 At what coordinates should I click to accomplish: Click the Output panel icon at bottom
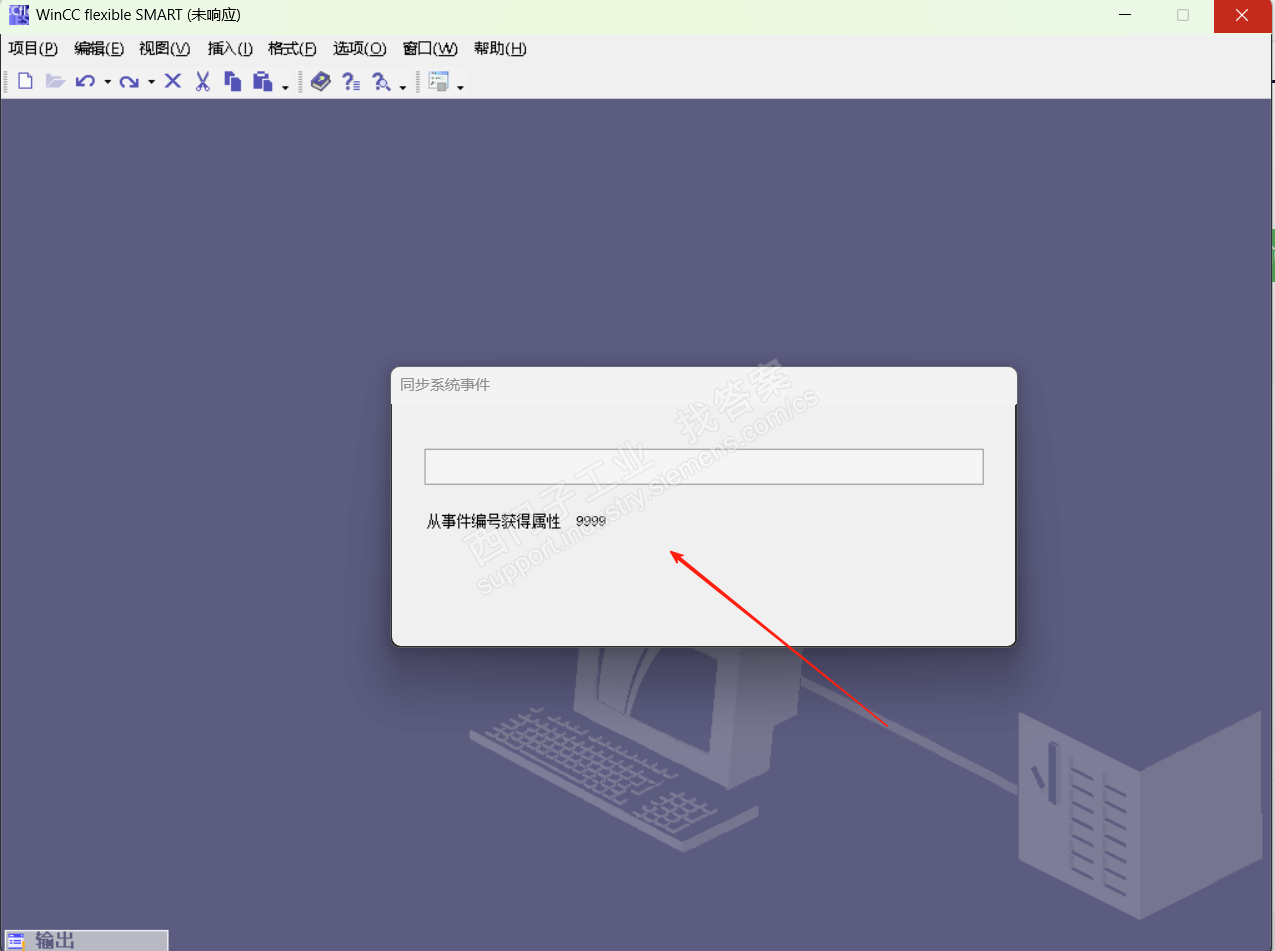coord(16,941)
